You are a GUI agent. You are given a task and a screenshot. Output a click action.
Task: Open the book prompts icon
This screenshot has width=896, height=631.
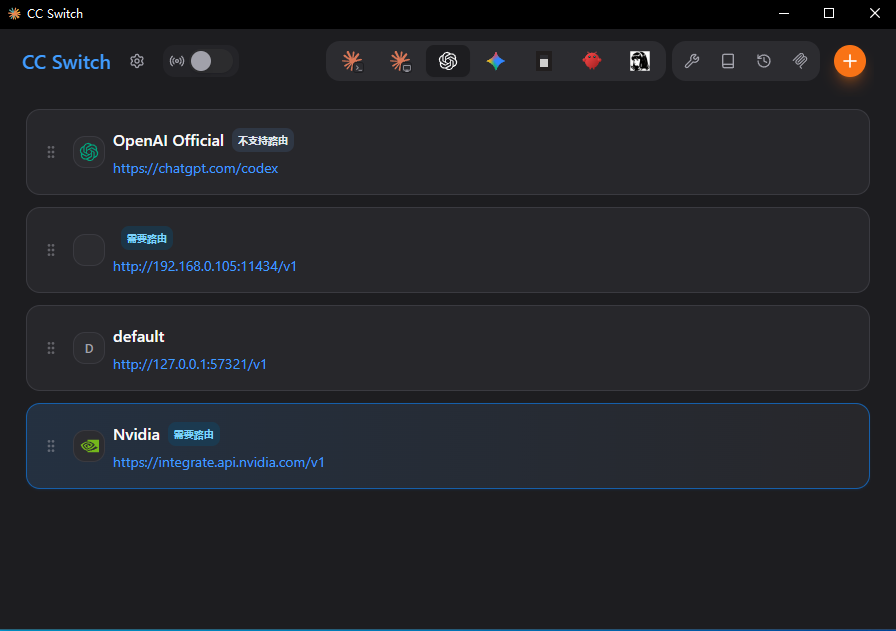[x=727, y=61]
